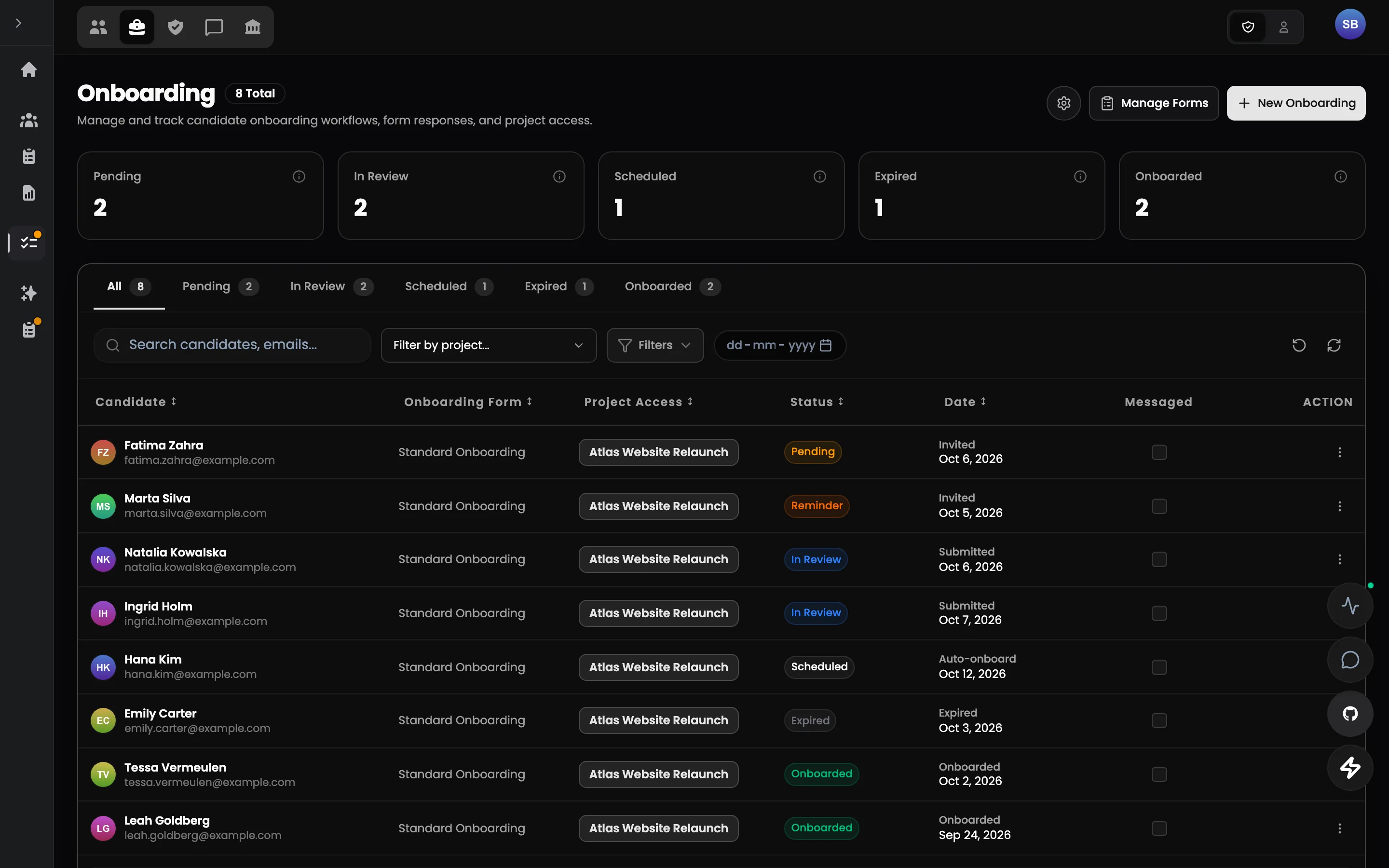1389x868 pixels.
Task: Open onboarding settings gear icon
Action: tap(1063, 103)
